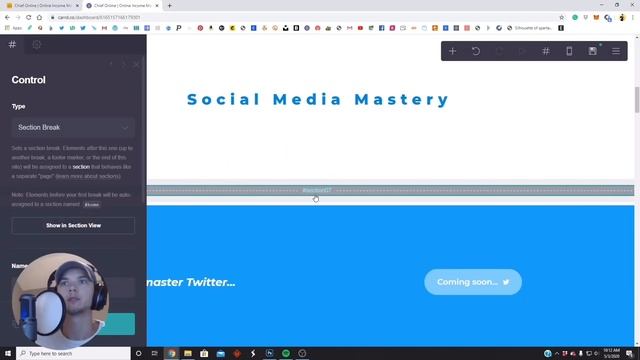Image resolution: width=640 pixels, height=360 pixels.
Task: Save the site with the floppy disk icon
Action: tap(593, 51)
